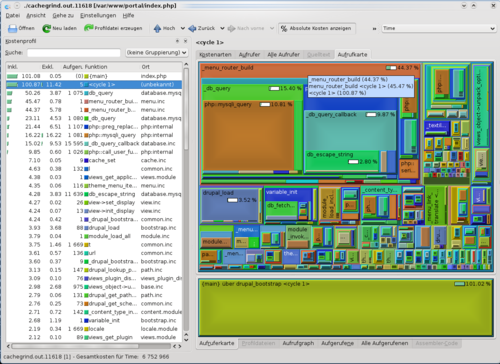The image size is (500, 364).
Task: Click the drupal_load blue treemap block
Action: (230, 205)
